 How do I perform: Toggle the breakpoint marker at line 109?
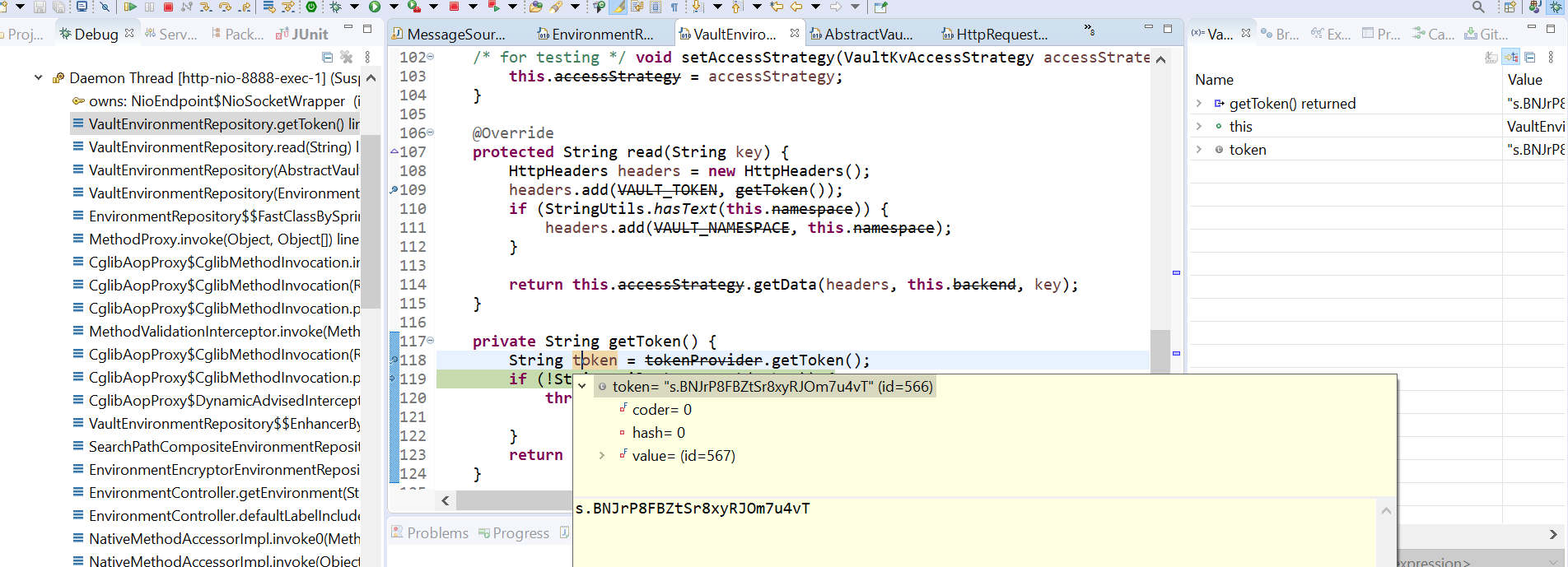pos(394,189)
